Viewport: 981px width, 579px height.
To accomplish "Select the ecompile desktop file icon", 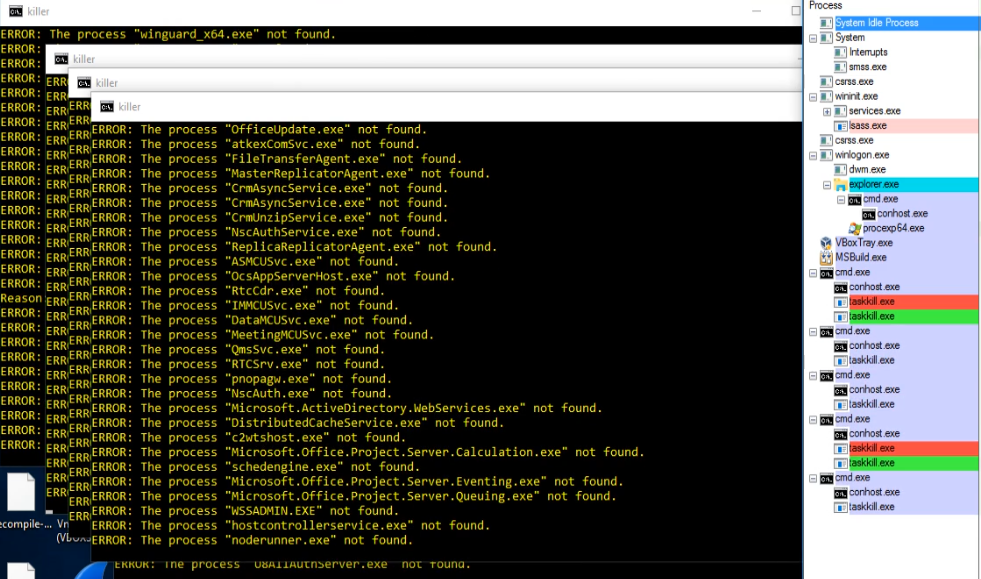I will click(x=21, y=492).
